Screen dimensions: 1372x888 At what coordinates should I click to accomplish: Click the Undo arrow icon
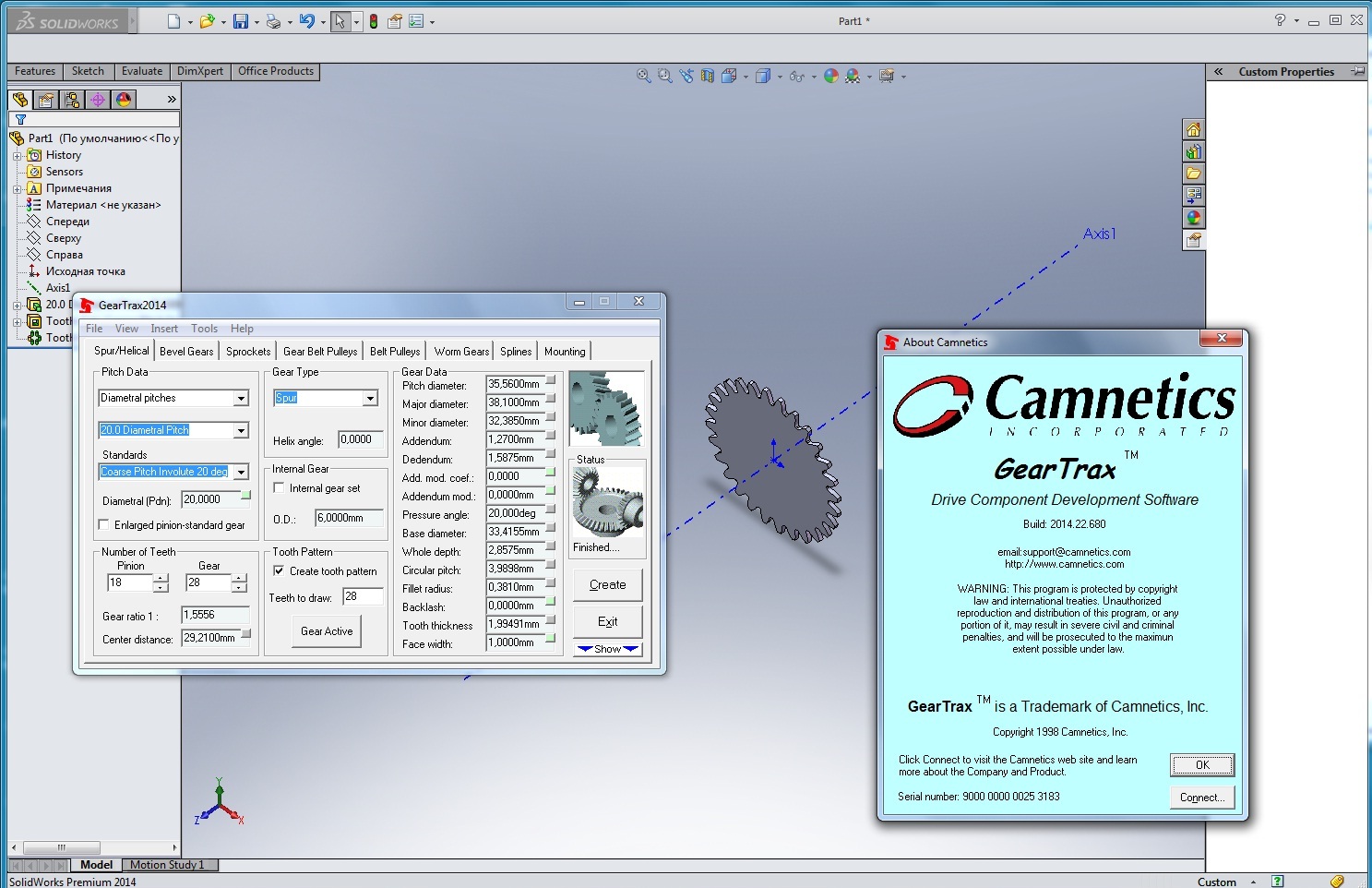click(307, 21)
